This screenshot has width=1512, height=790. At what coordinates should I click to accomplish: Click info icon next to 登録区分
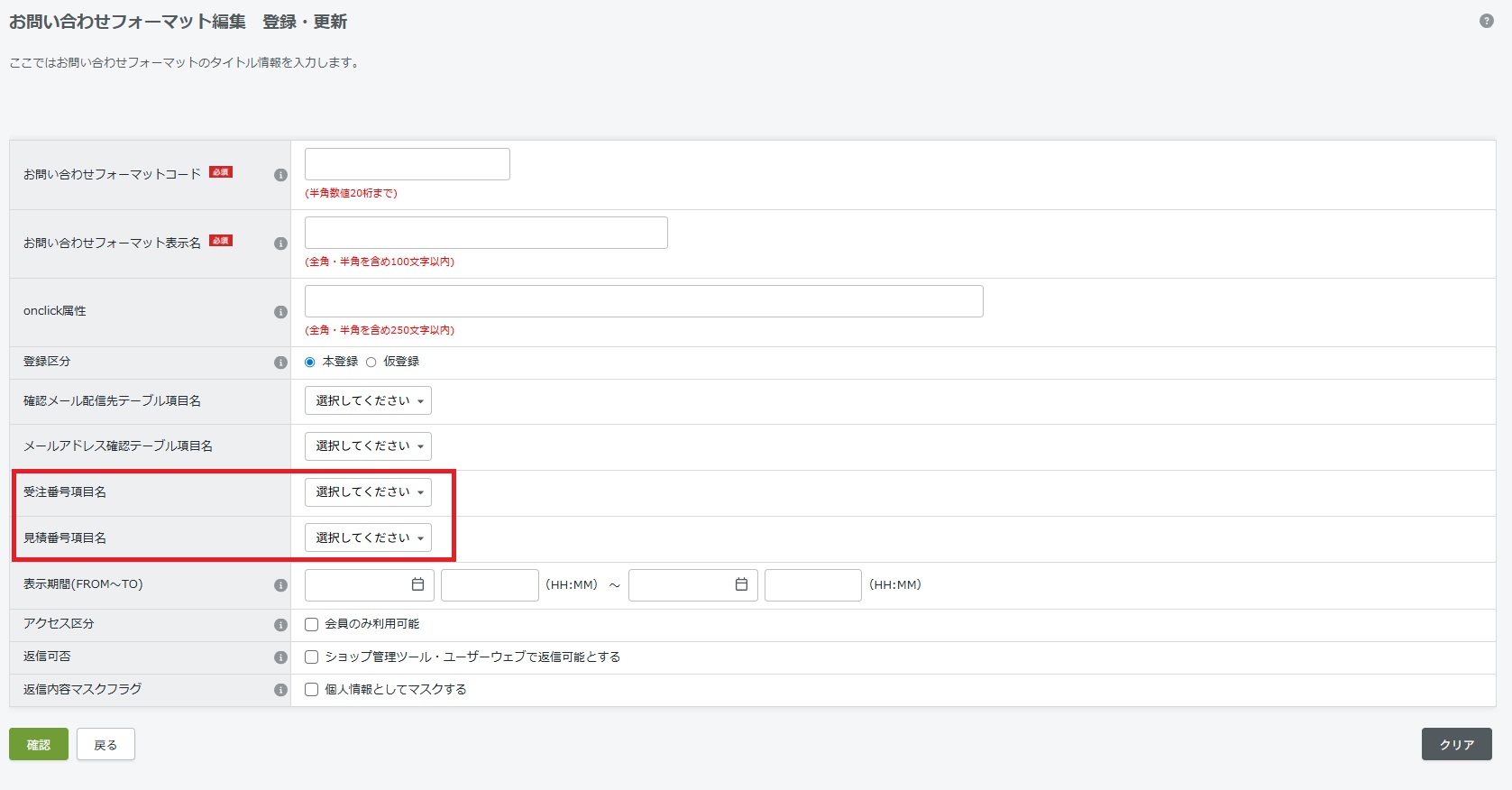(280, 363)
